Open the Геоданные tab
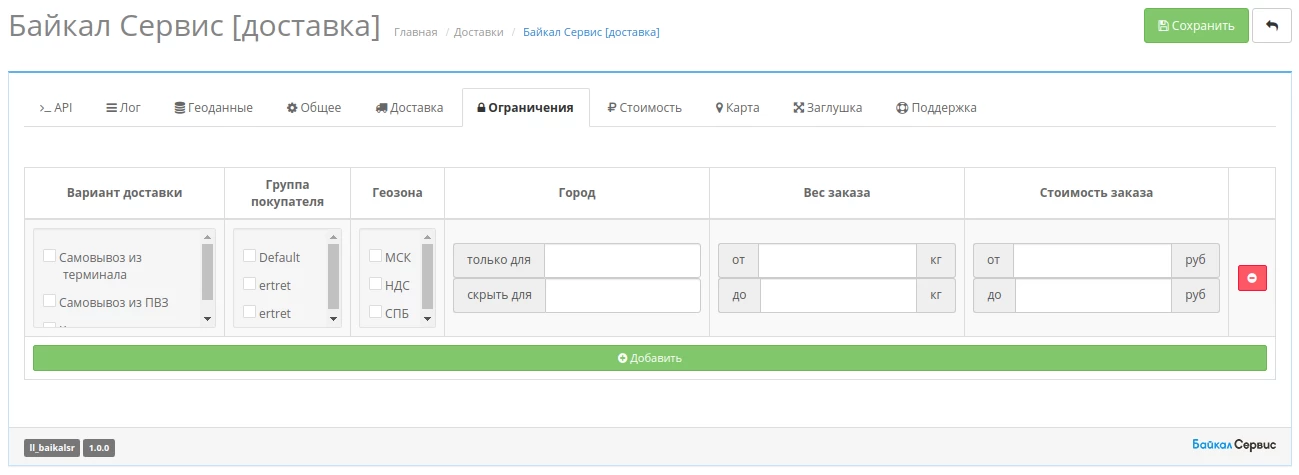Image resolution: width=1299 pixels, height=475 pixels. pos(213,107)
